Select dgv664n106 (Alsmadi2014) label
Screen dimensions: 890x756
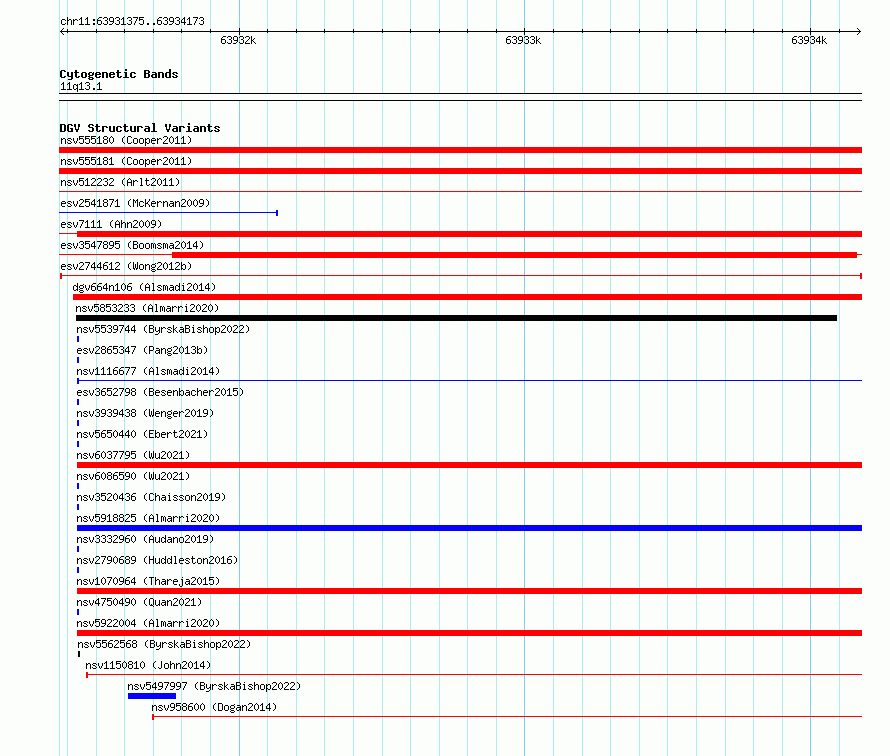(144, 287)
